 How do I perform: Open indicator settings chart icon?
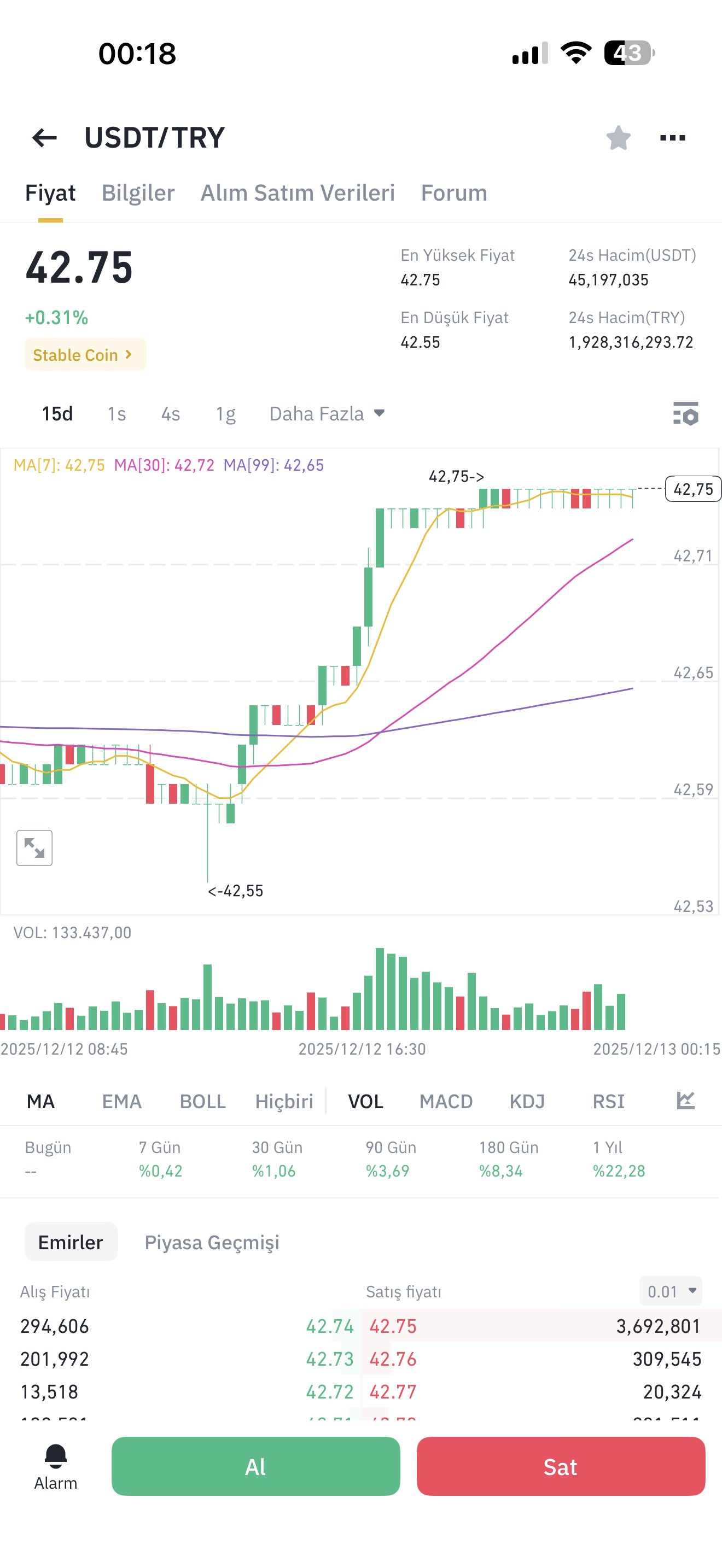(685, 1101)
